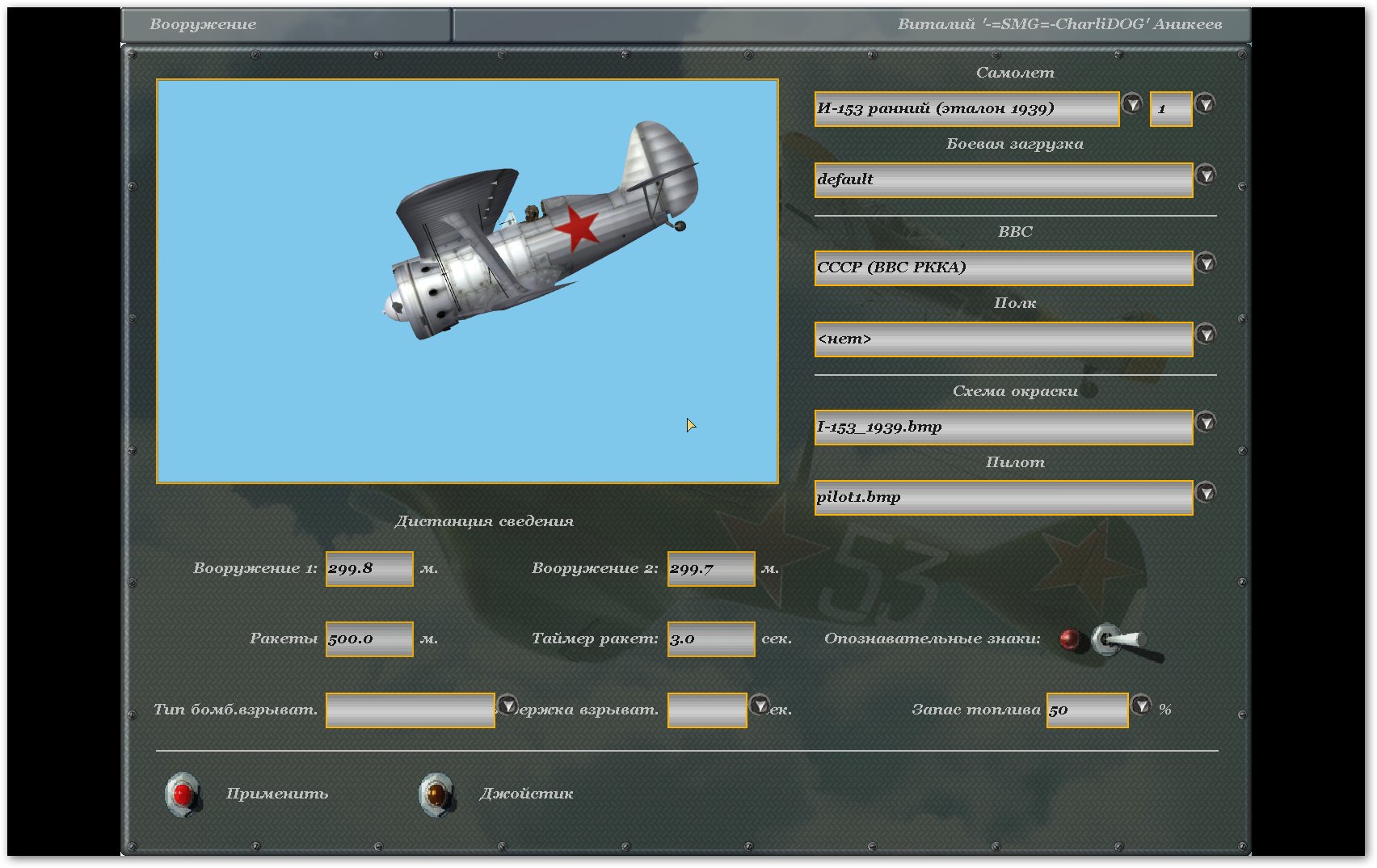
Task: Click the aircraft field "И-153 ранний (эталон 1939)"
Action: [967, 109]
